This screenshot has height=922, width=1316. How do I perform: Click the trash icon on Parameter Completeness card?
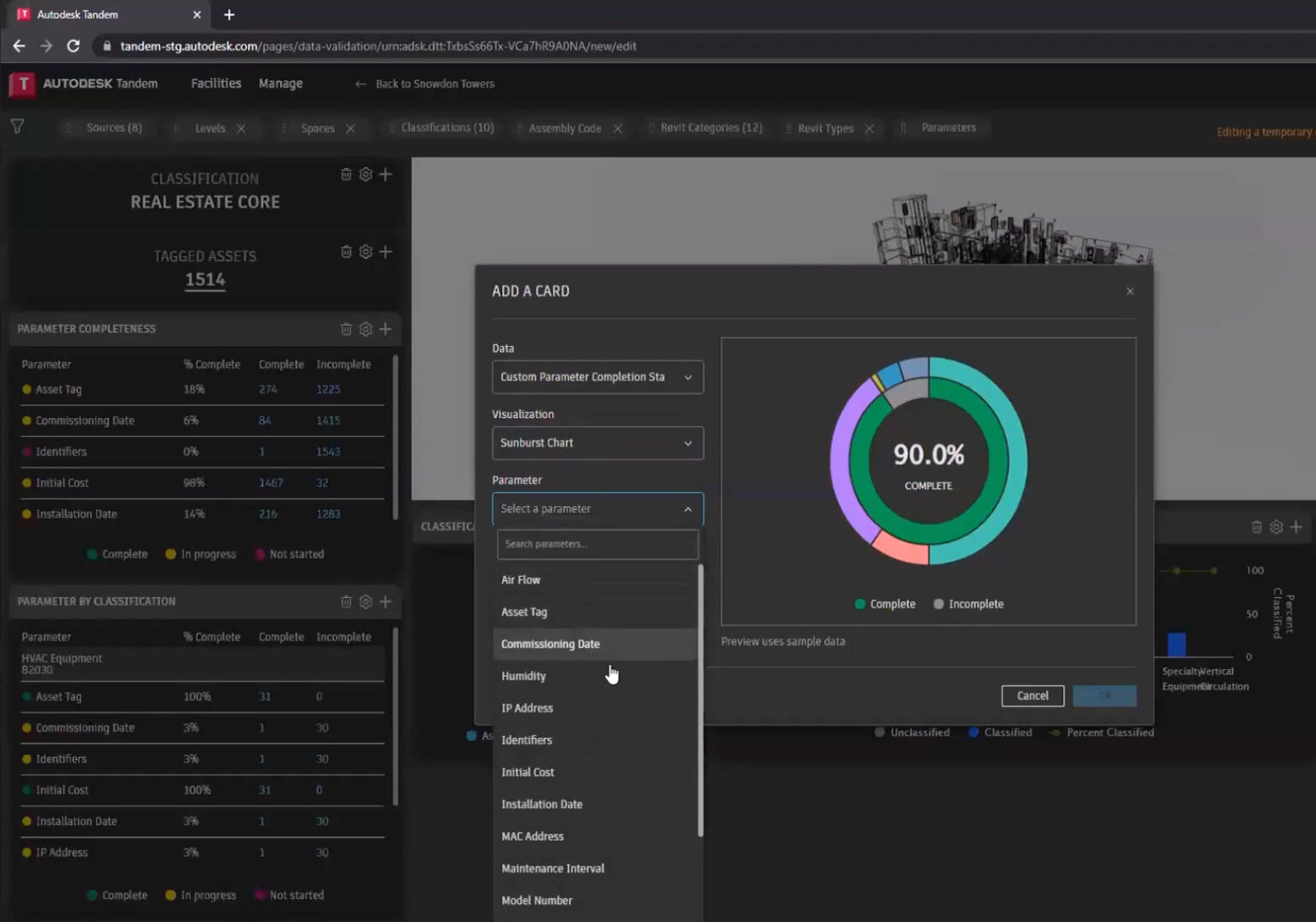[346, 328]
